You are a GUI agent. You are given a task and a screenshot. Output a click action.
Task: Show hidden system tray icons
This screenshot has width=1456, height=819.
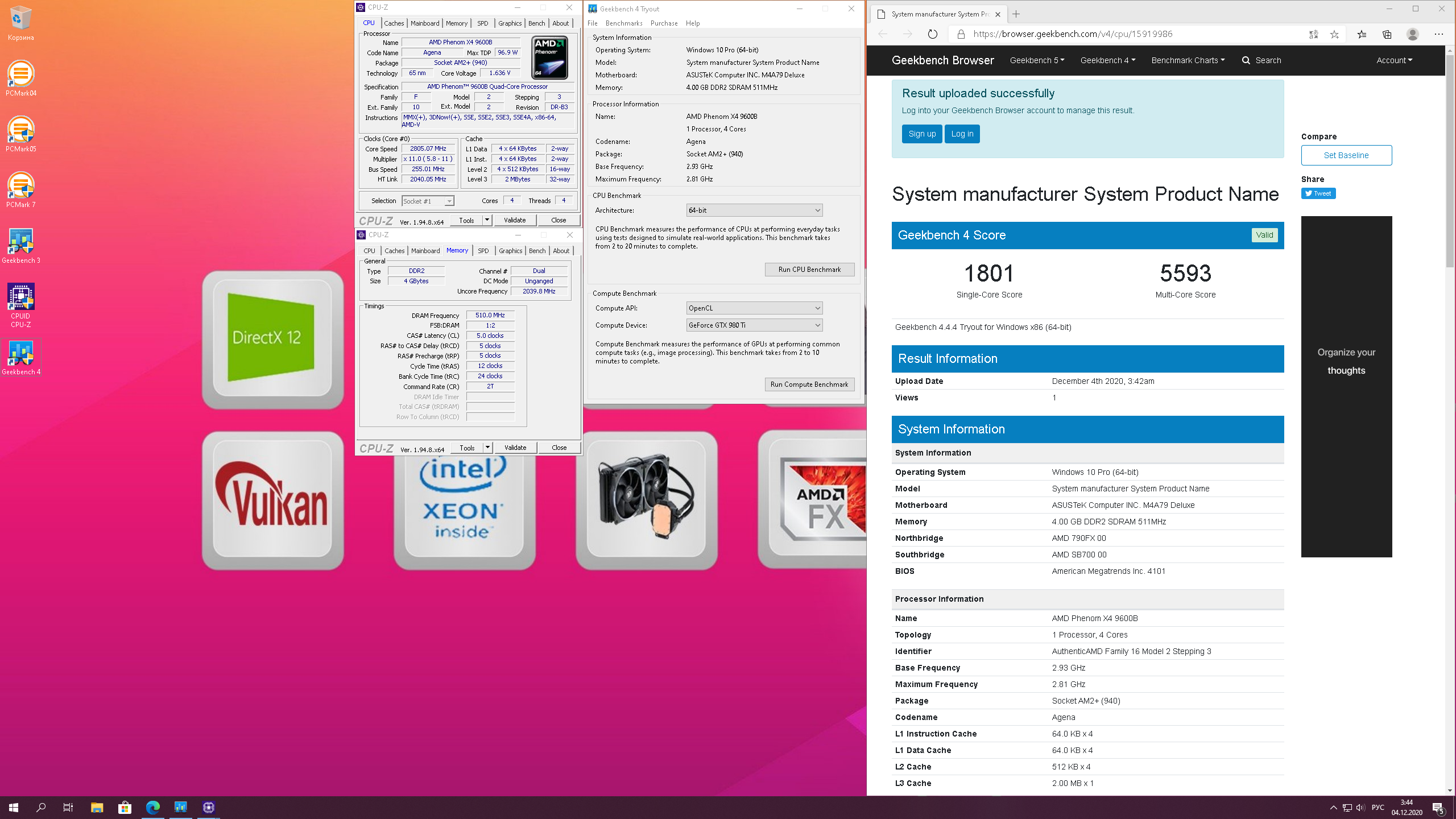tap(1333, 808)
